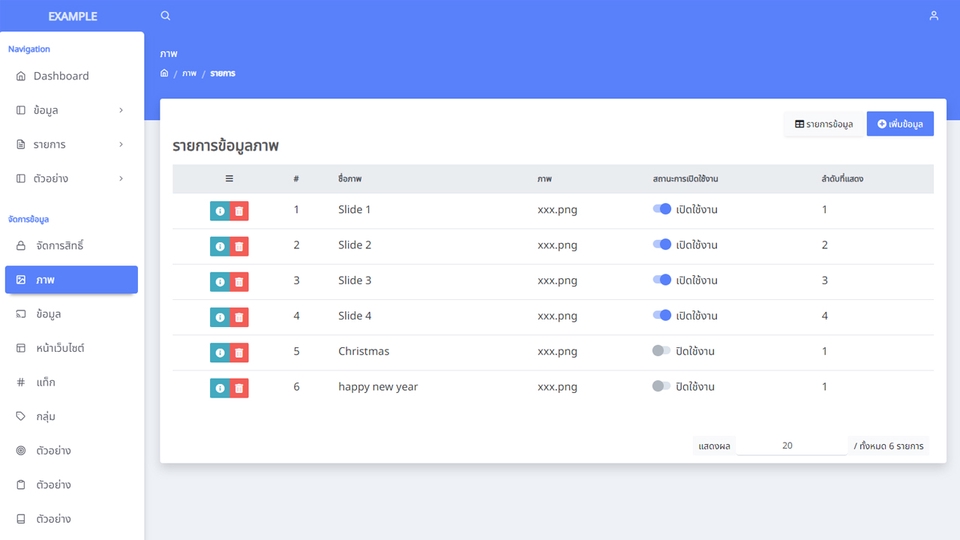This screenshot has height=540, width=960.
Task: Delete the Slide 4 row
Action: [x=239, y=317]
